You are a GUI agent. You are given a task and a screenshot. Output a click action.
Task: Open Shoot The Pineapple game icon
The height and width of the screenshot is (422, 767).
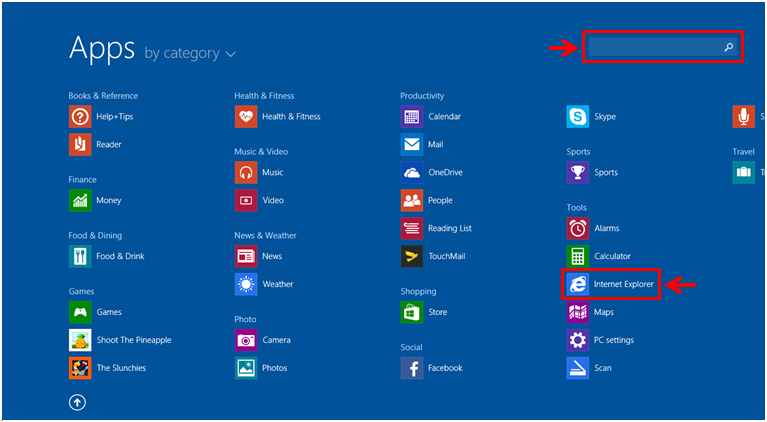pyautogui.click(x=80, y=340)
